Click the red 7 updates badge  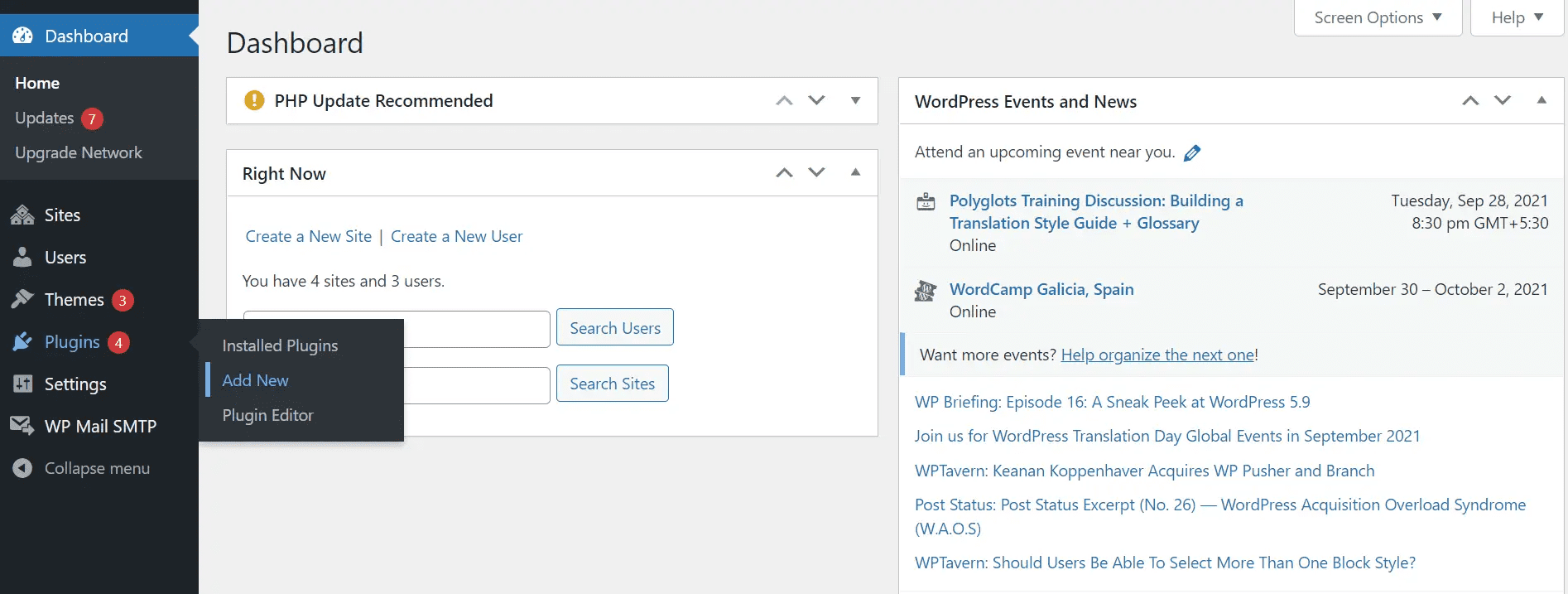coord(92,118)
